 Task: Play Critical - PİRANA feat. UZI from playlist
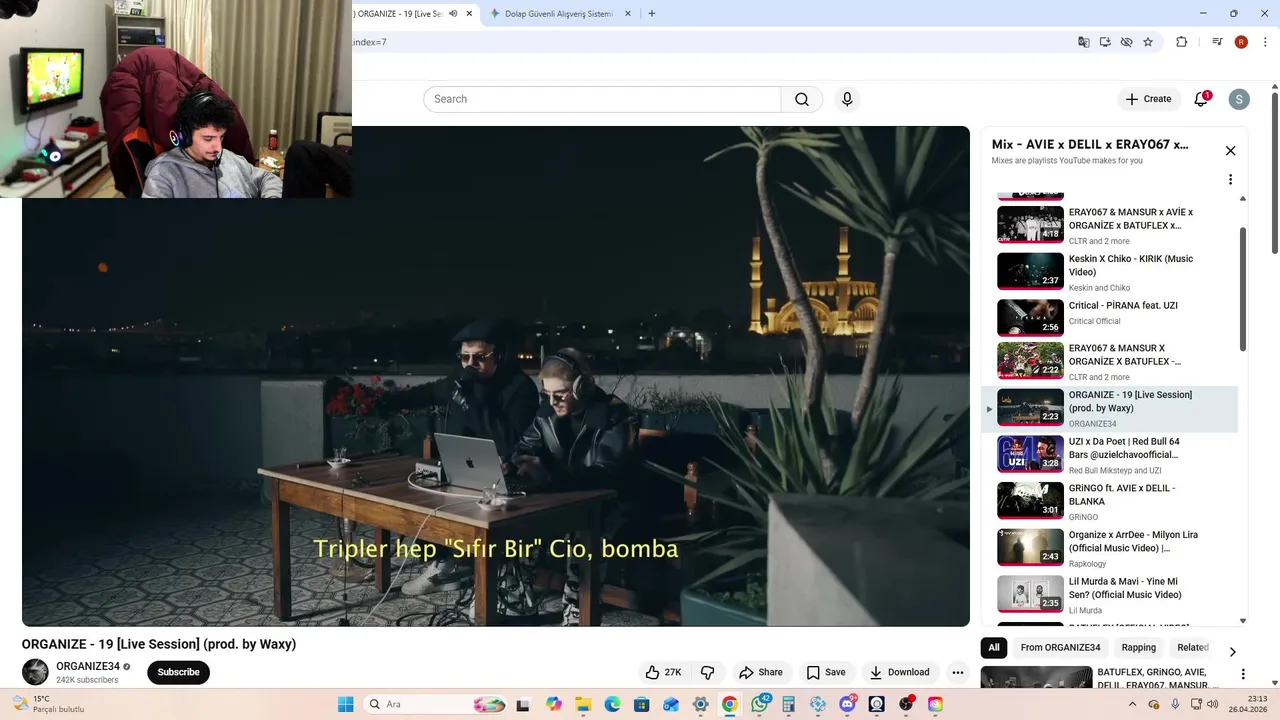tap(1109, 317)
